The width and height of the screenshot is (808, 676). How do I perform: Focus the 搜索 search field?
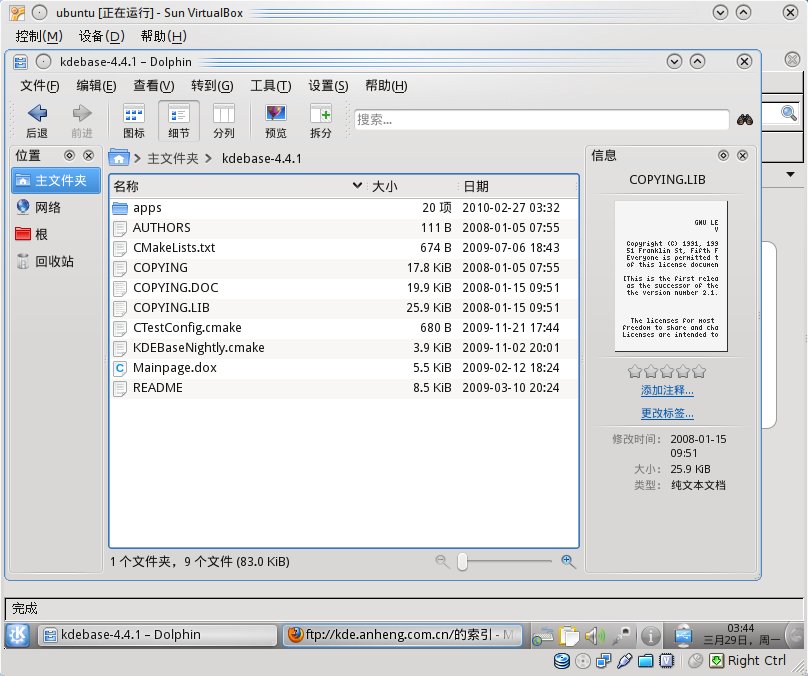[x=542, y=120]
